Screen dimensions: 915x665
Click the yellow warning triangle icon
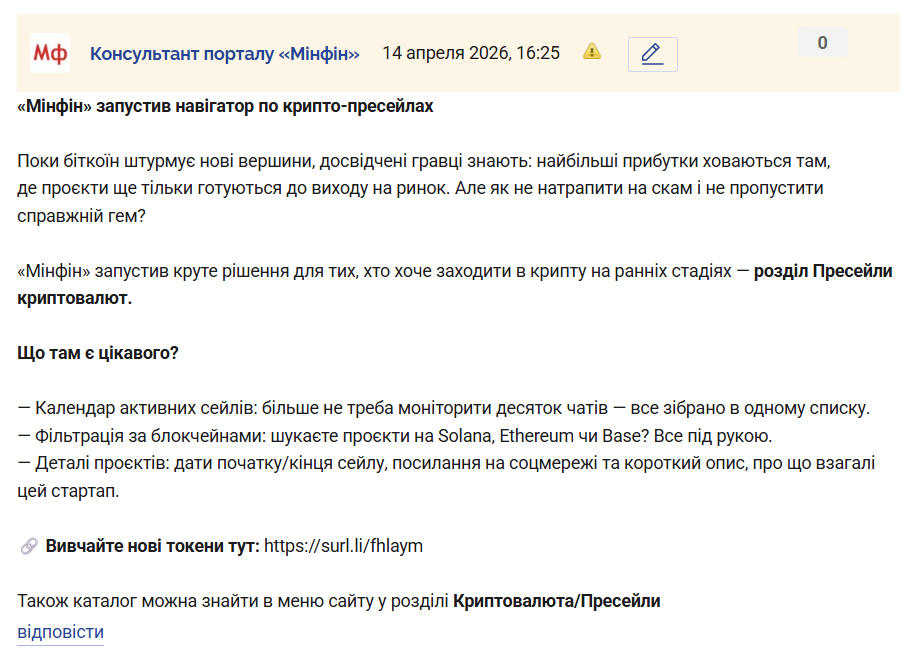tap(592, 51)
